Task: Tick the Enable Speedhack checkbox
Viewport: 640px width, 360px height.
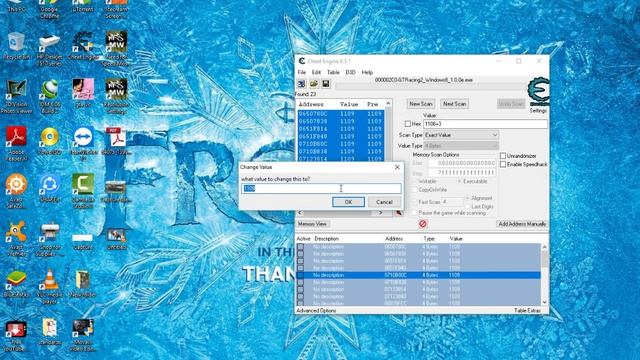Action: [503, 164]
